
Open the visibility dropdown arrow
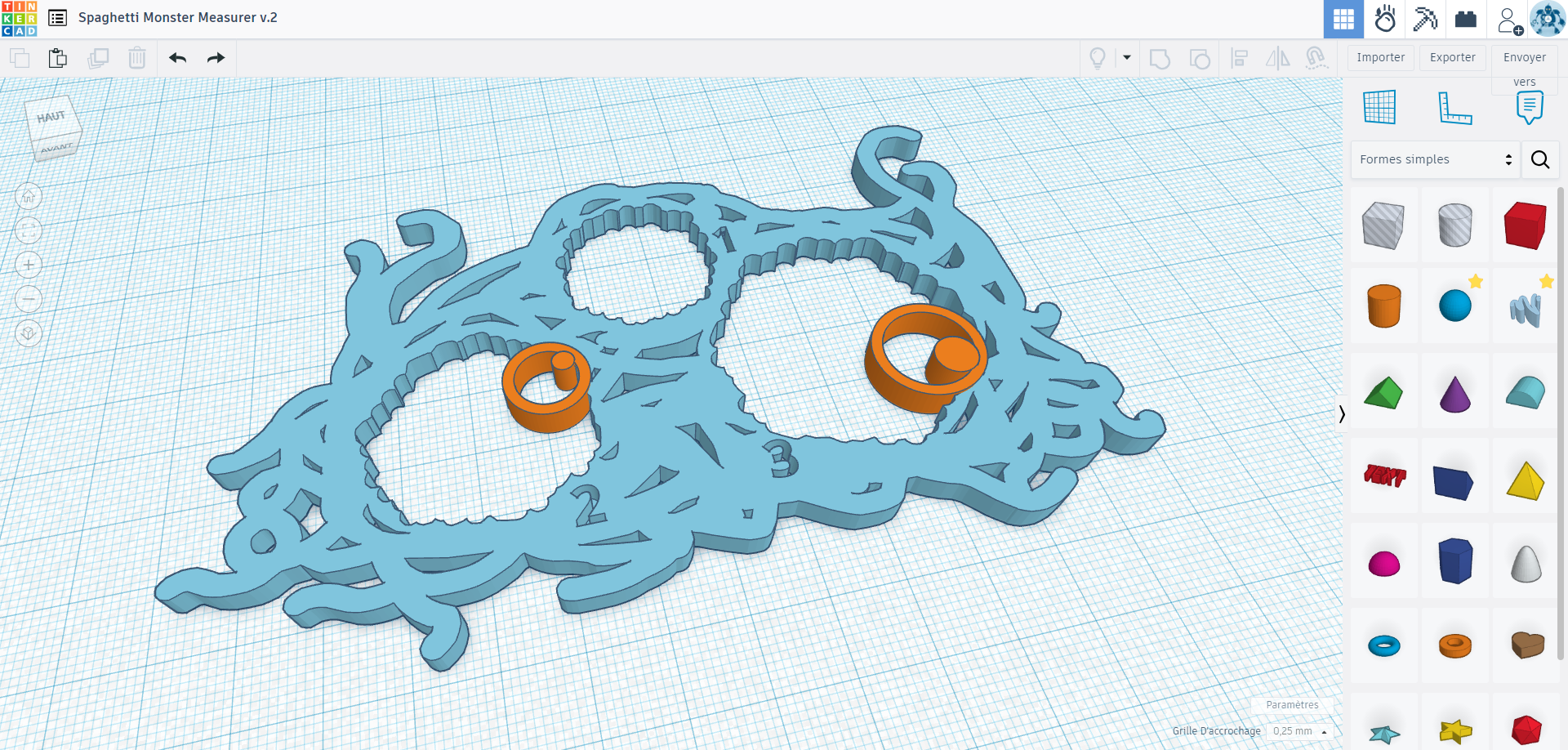[1127, 58]
